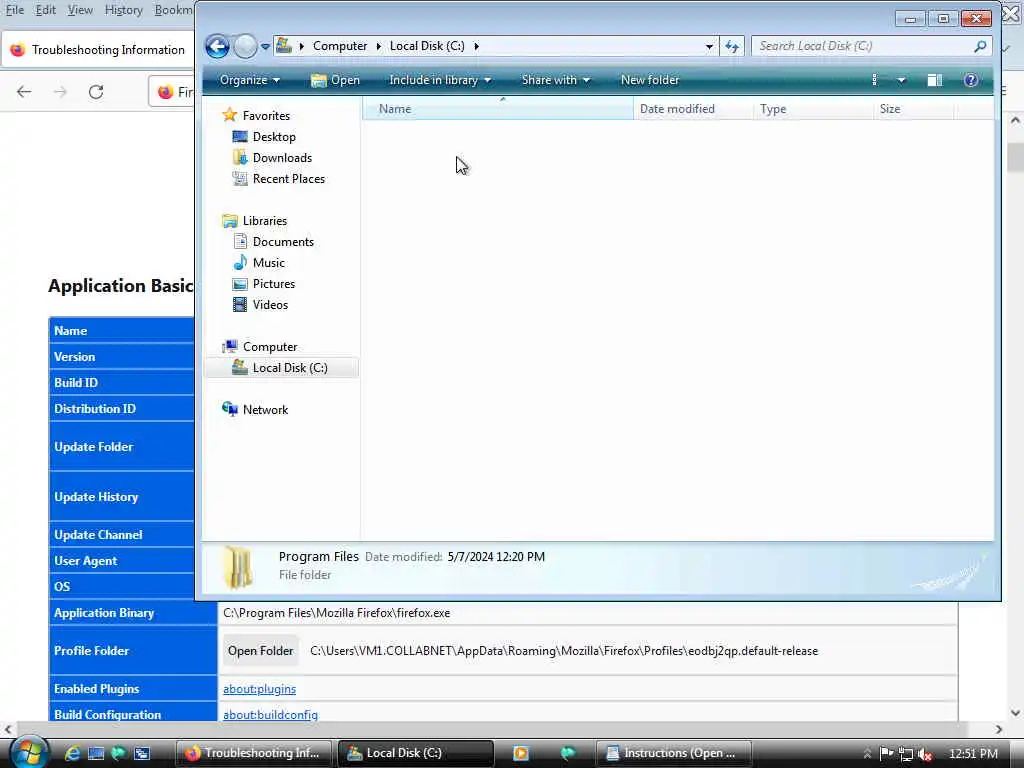This screenshot has width=1024, height=768.
Task: Show hidden tray icons arrow
Action: (867, 754)
